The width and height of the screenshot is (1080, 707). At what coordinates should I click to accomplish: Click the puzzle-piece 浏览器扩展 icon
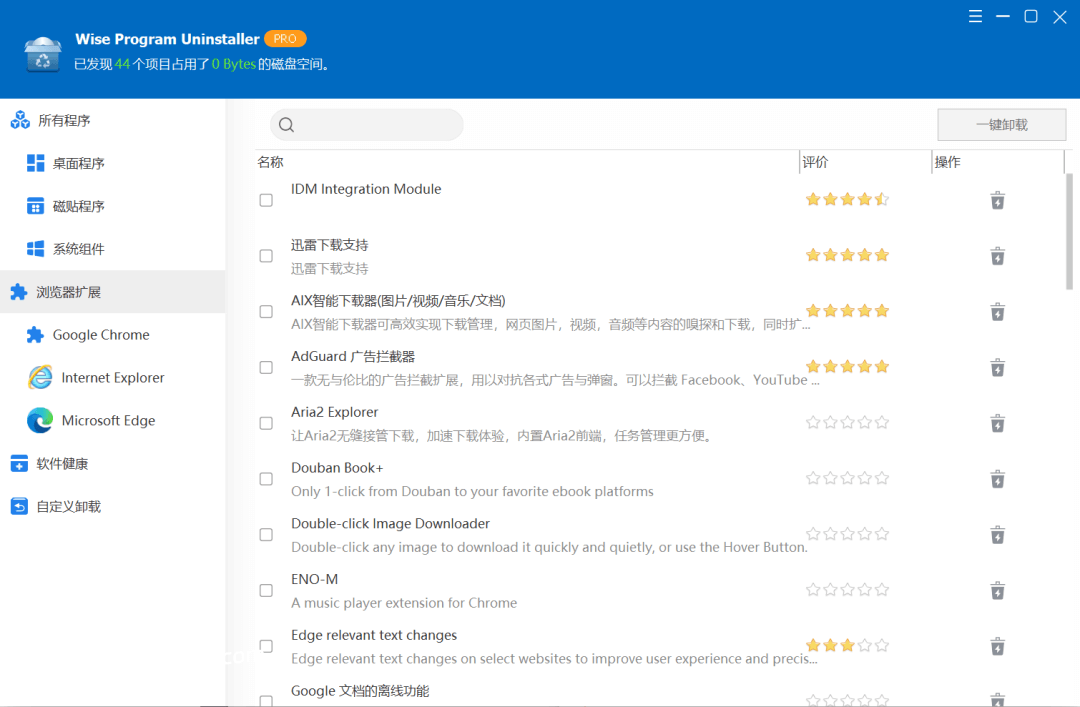20,291
